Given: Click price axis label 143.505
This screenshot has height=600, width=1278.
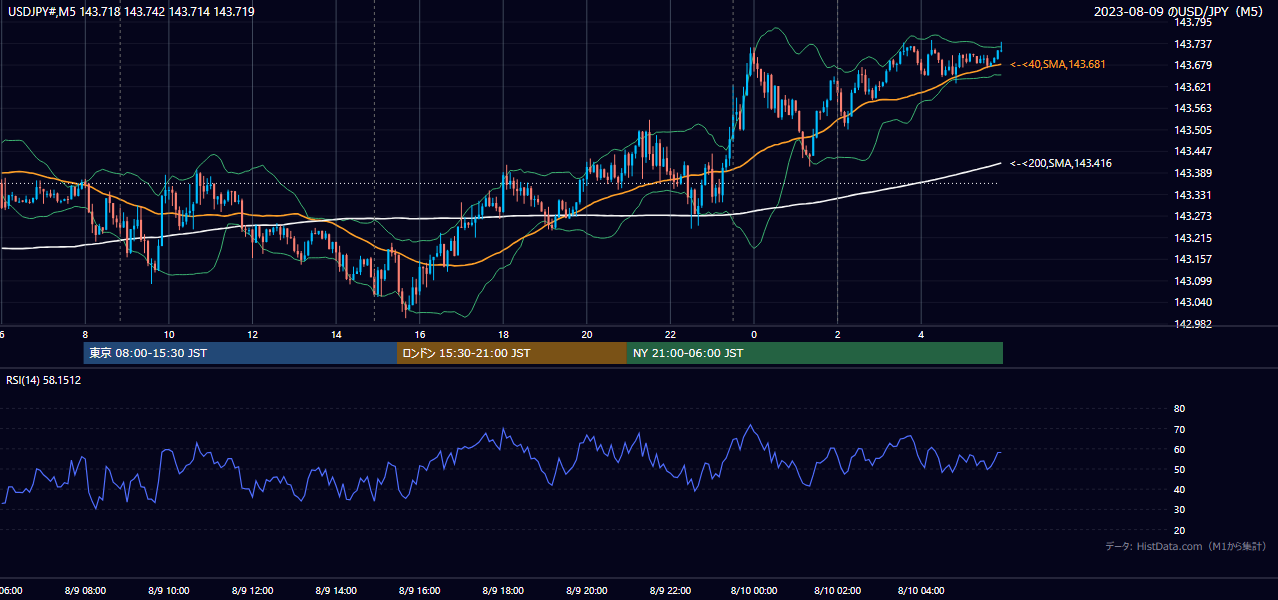Looking at the screenshot, I should [1193, 130].
